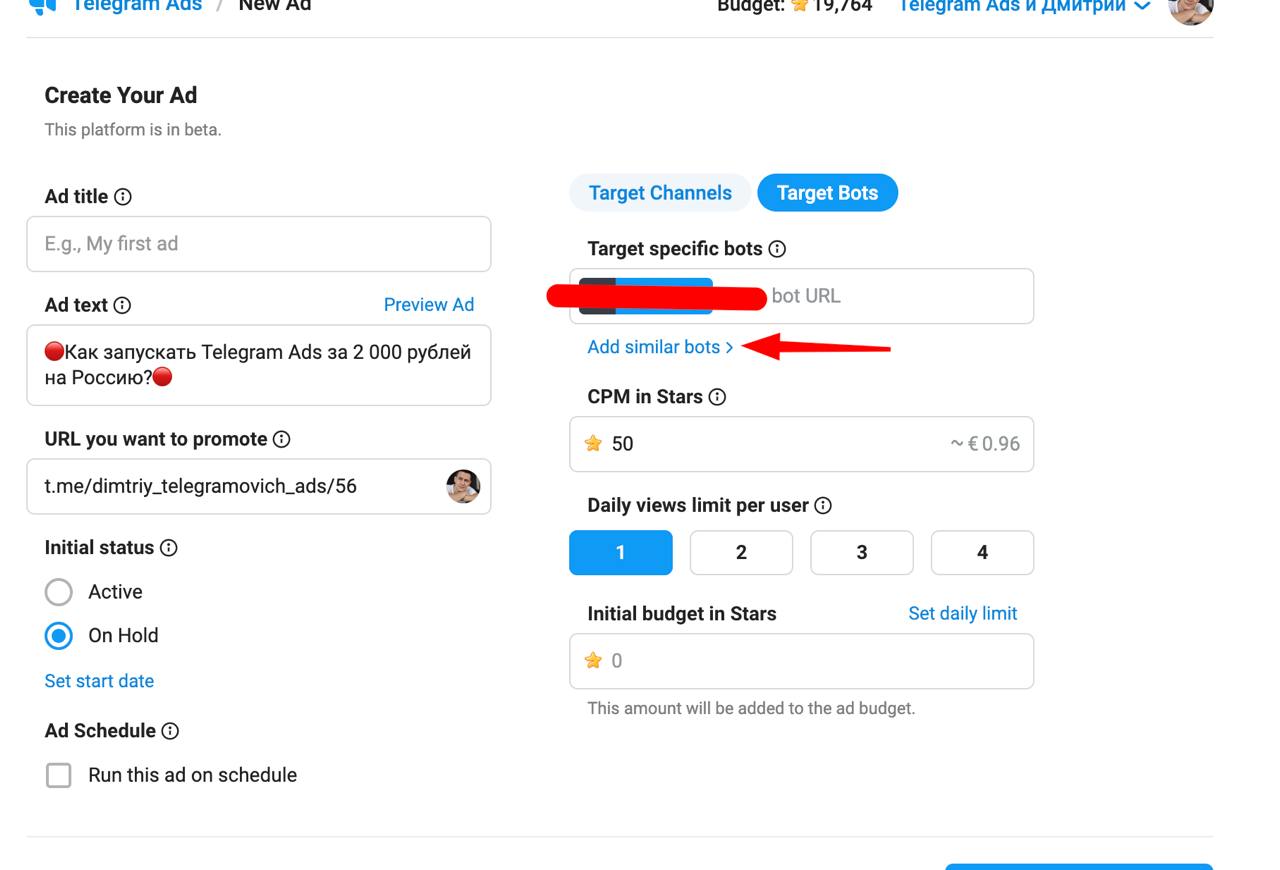
Task: Click the CPM in Stars value field
Action: coord(802,444)
